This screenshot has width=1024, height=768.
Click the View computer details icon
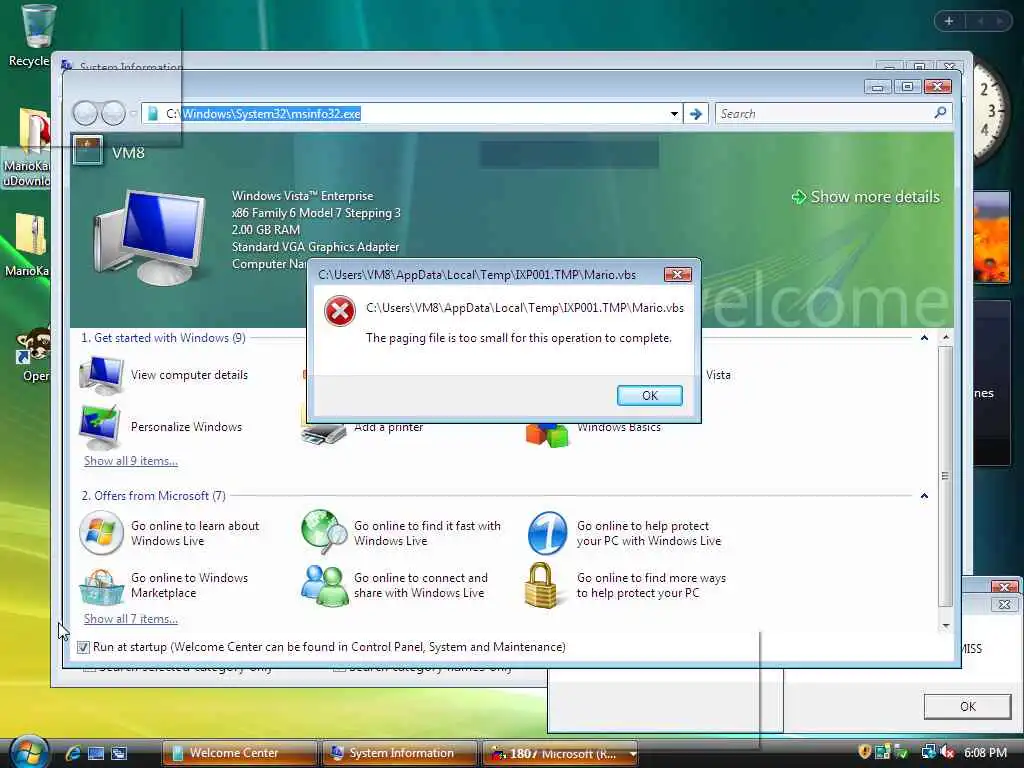point(101,375)
